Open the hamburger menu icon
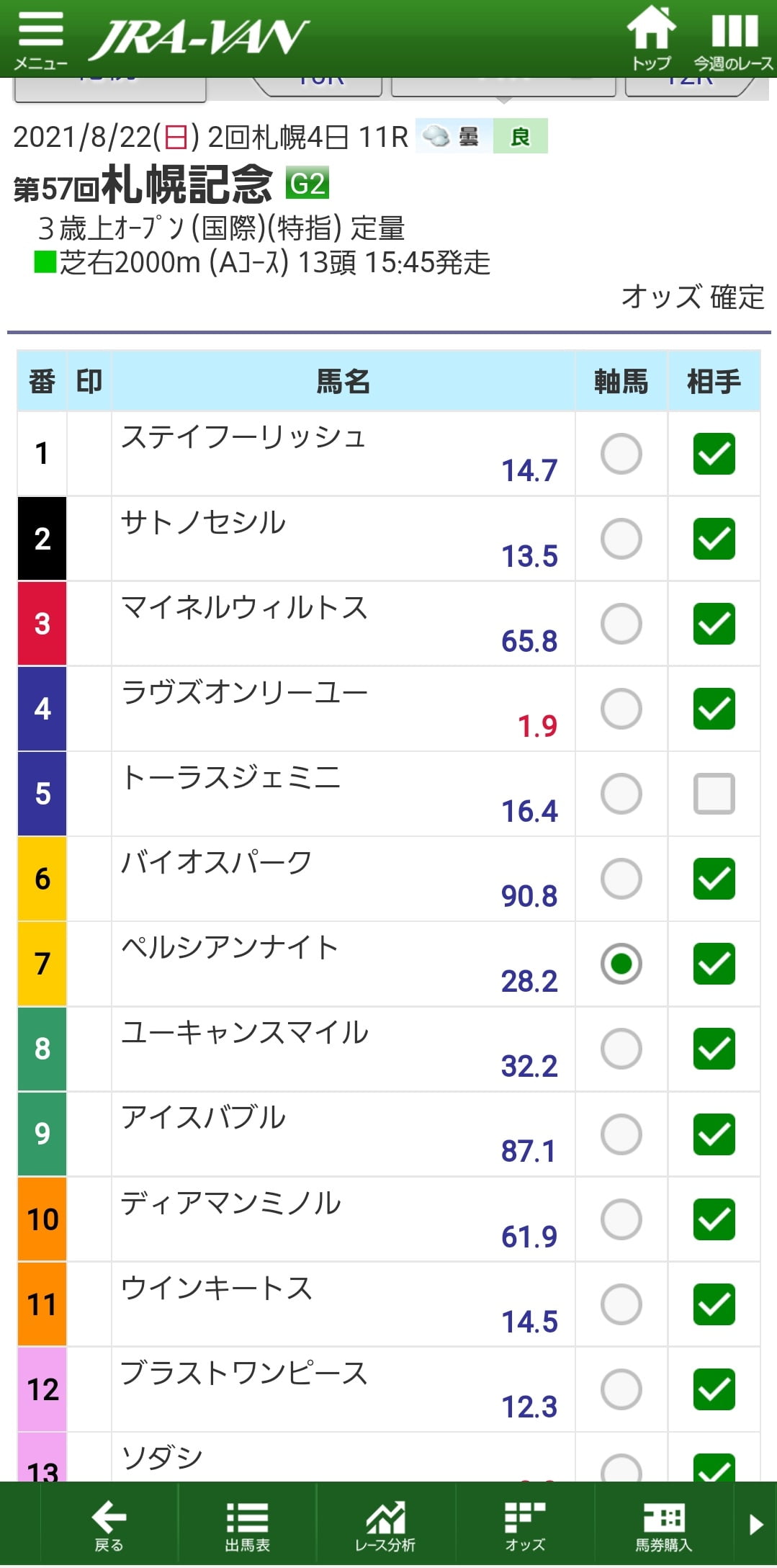Viewport: 777px width, 1568px height. click(x=40, y=40)
